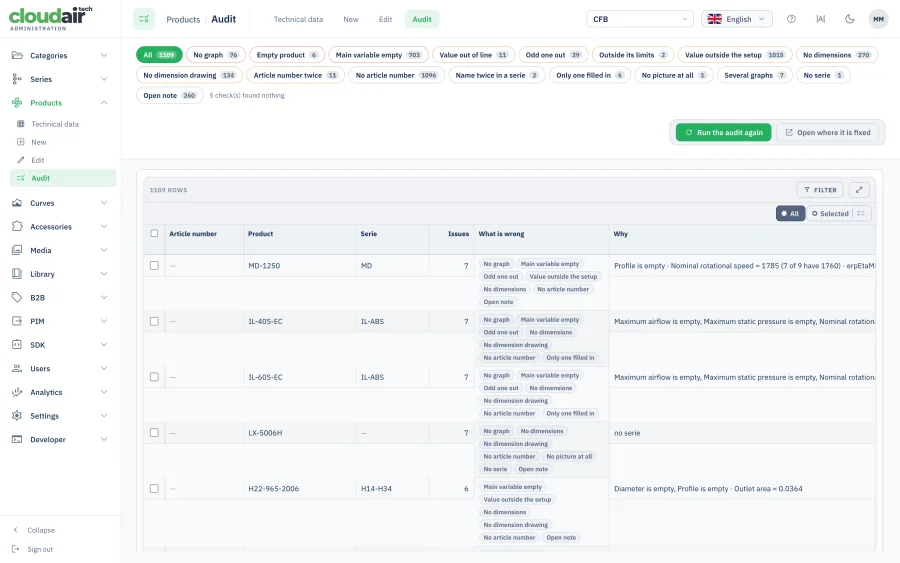Click the audit icon beside the breadcrumb

click(x=144, y=19)
